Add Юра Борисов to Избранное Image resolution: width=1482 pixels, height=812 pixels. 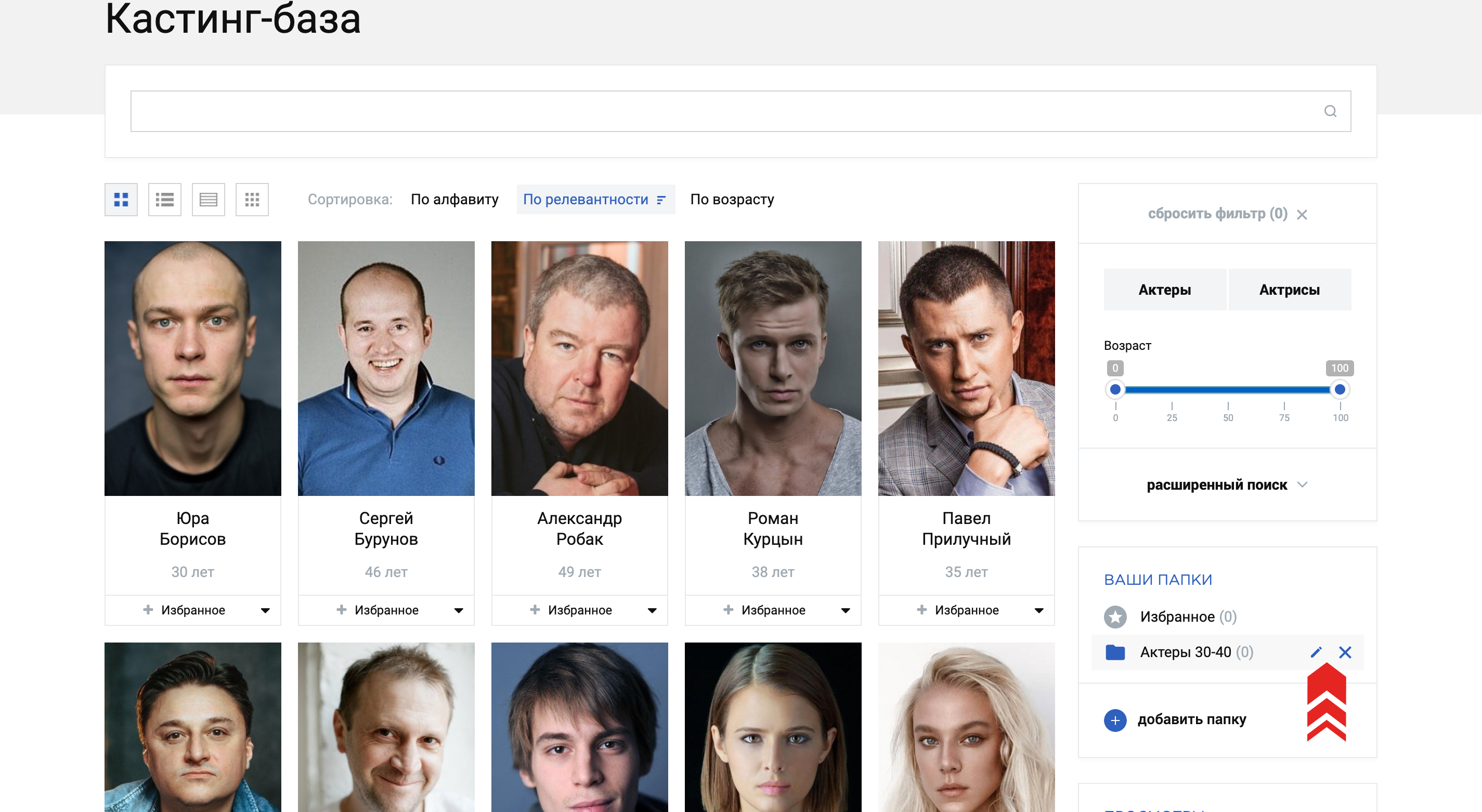coord(184,610)
